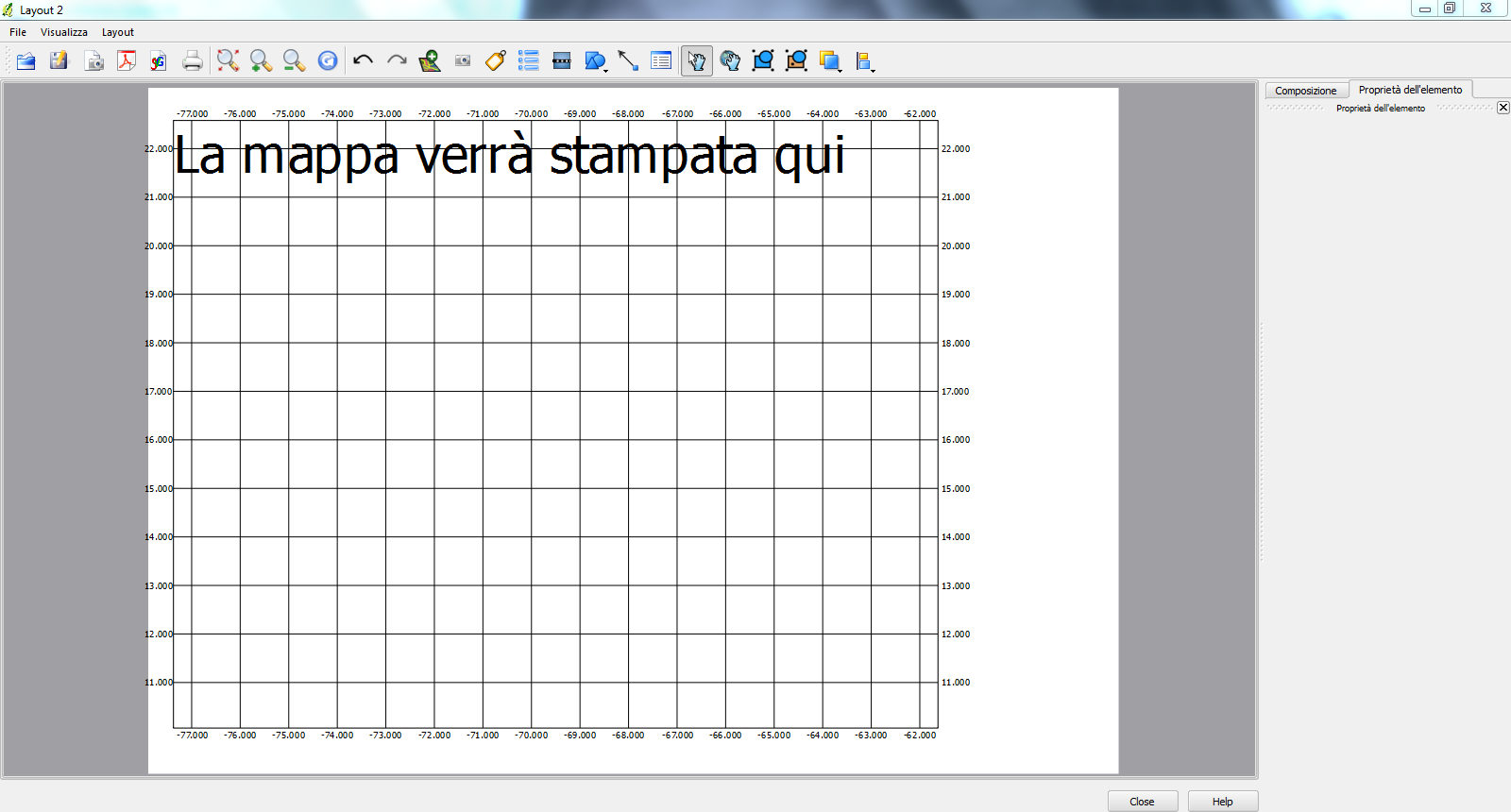Open the Align items dropdown
The width and height of the screenshot is (1511, 812).
coord(873,70)
